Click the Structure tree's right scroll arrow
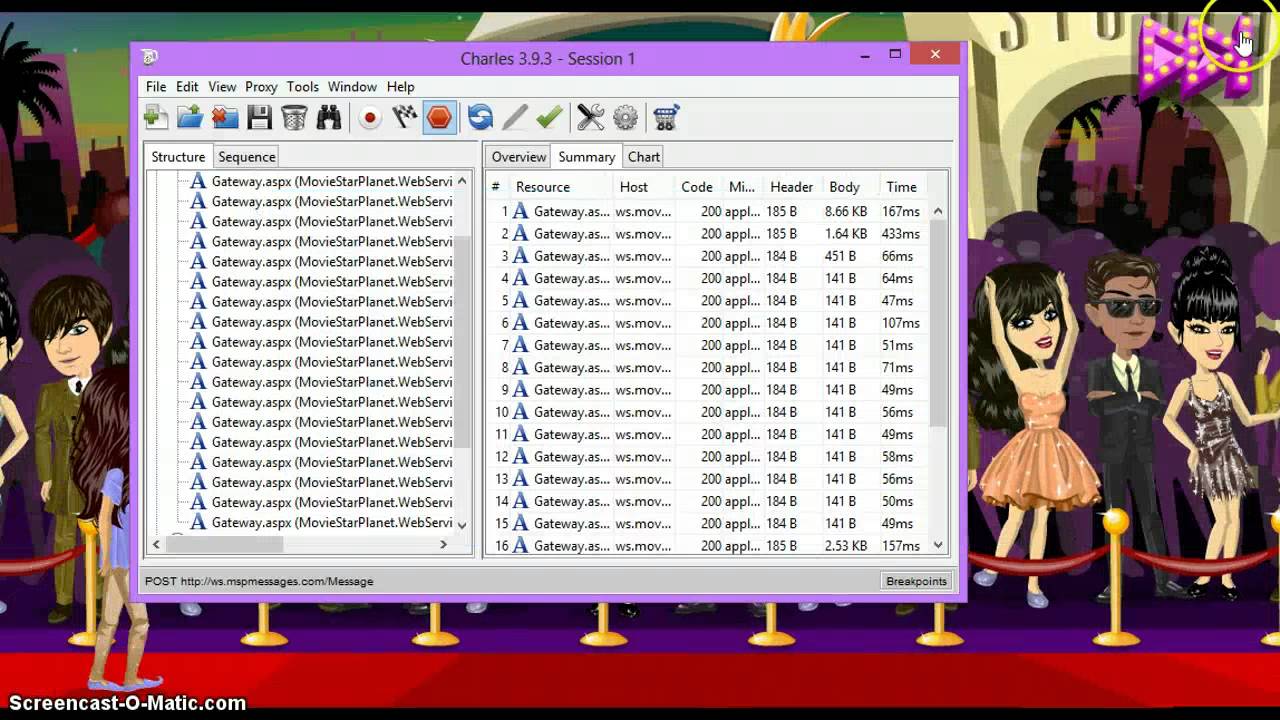Image resolution: width=1280 pixels, height=720 pixels. tap(443, 544)
